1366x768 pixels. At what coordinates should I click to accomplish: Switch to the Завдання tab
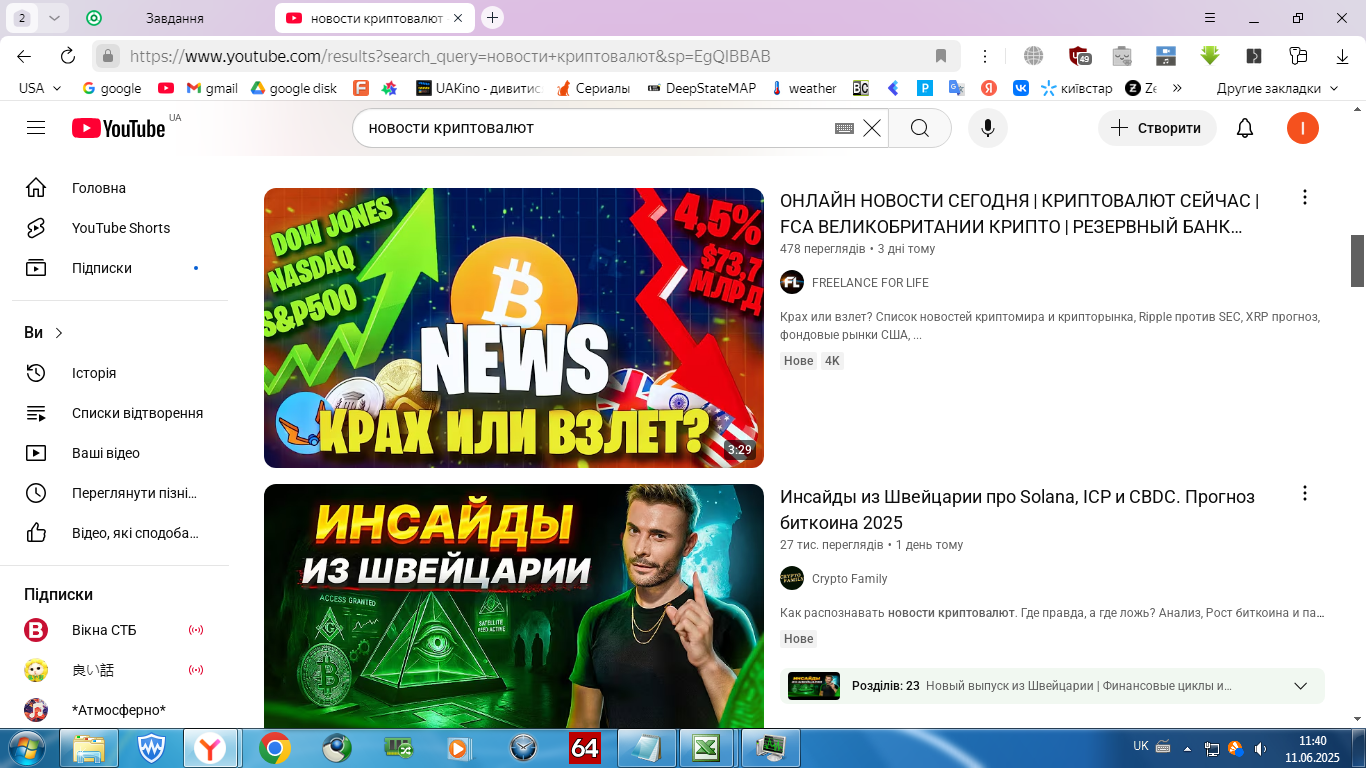coord(175,18)
